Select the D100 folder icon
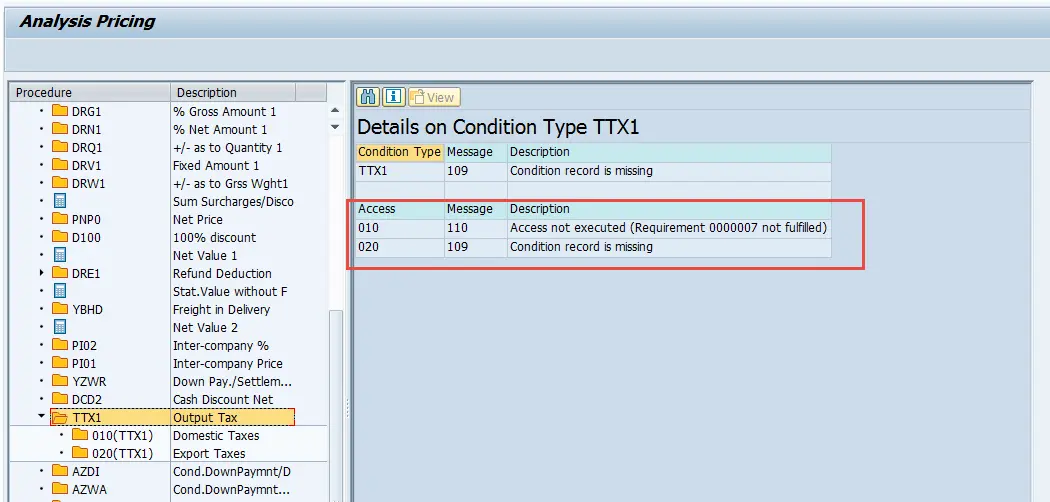This screenshot has width=1050, height=502. [60, 237]
